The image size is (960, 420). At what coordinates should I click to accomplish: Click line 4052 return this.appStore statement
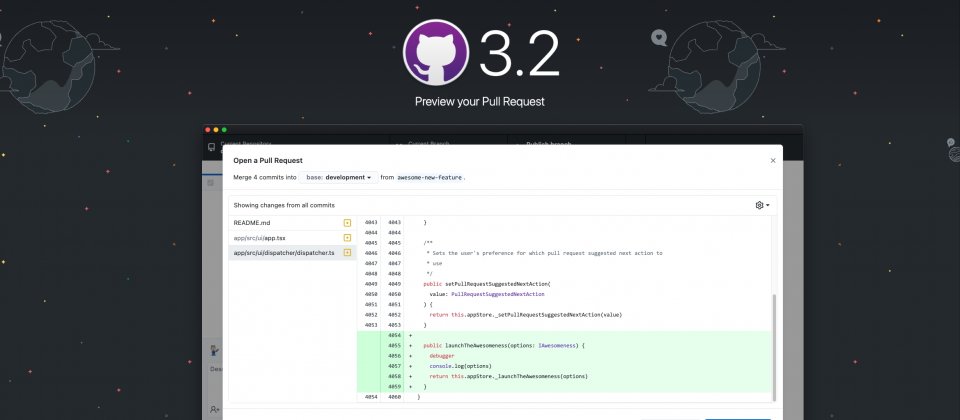526,315
